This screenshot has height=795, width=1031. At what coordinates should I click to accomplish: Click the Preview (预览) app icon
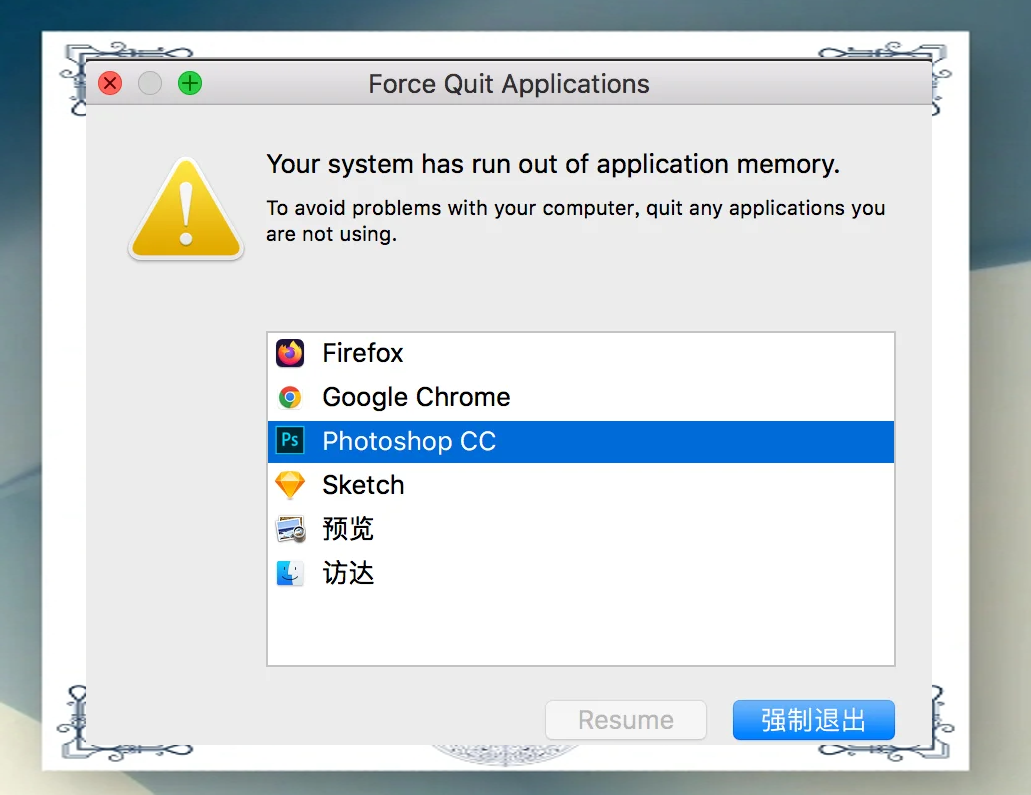coord(290,529)
